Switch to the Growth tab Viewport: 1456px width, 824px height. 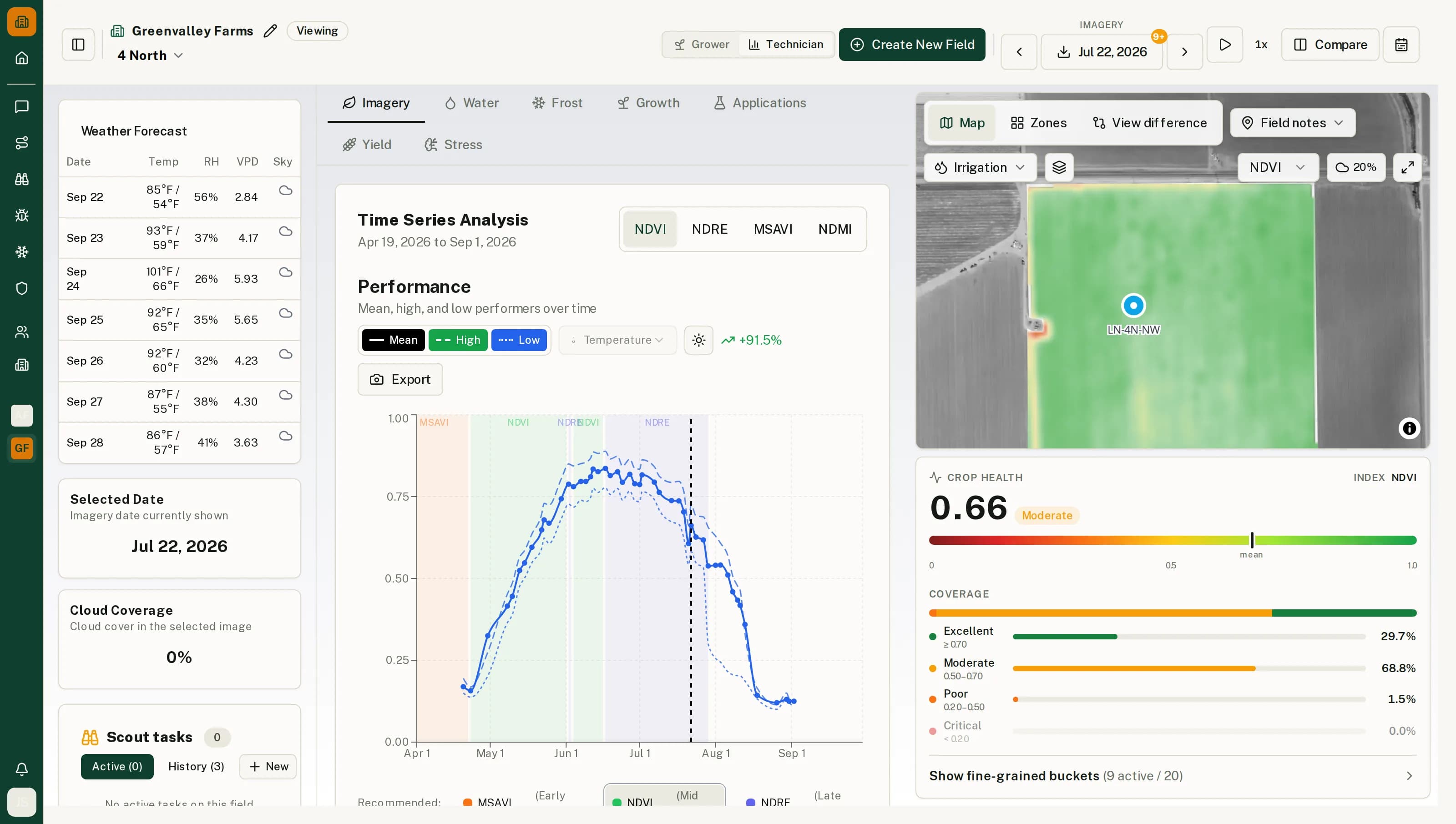click(649, 103)
